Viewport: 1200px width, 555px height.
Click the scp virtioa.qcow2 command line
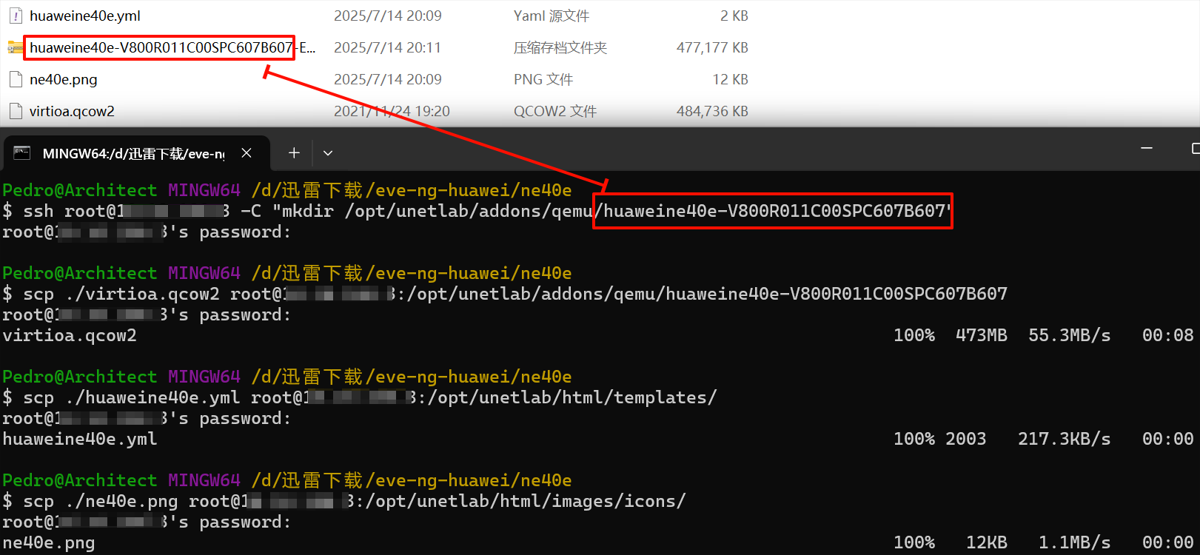(x=505, y=294)
